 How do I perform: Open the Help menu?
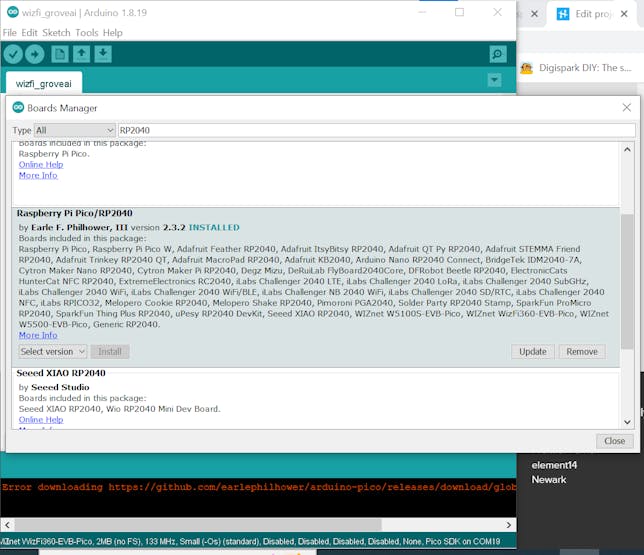[113, 33]
